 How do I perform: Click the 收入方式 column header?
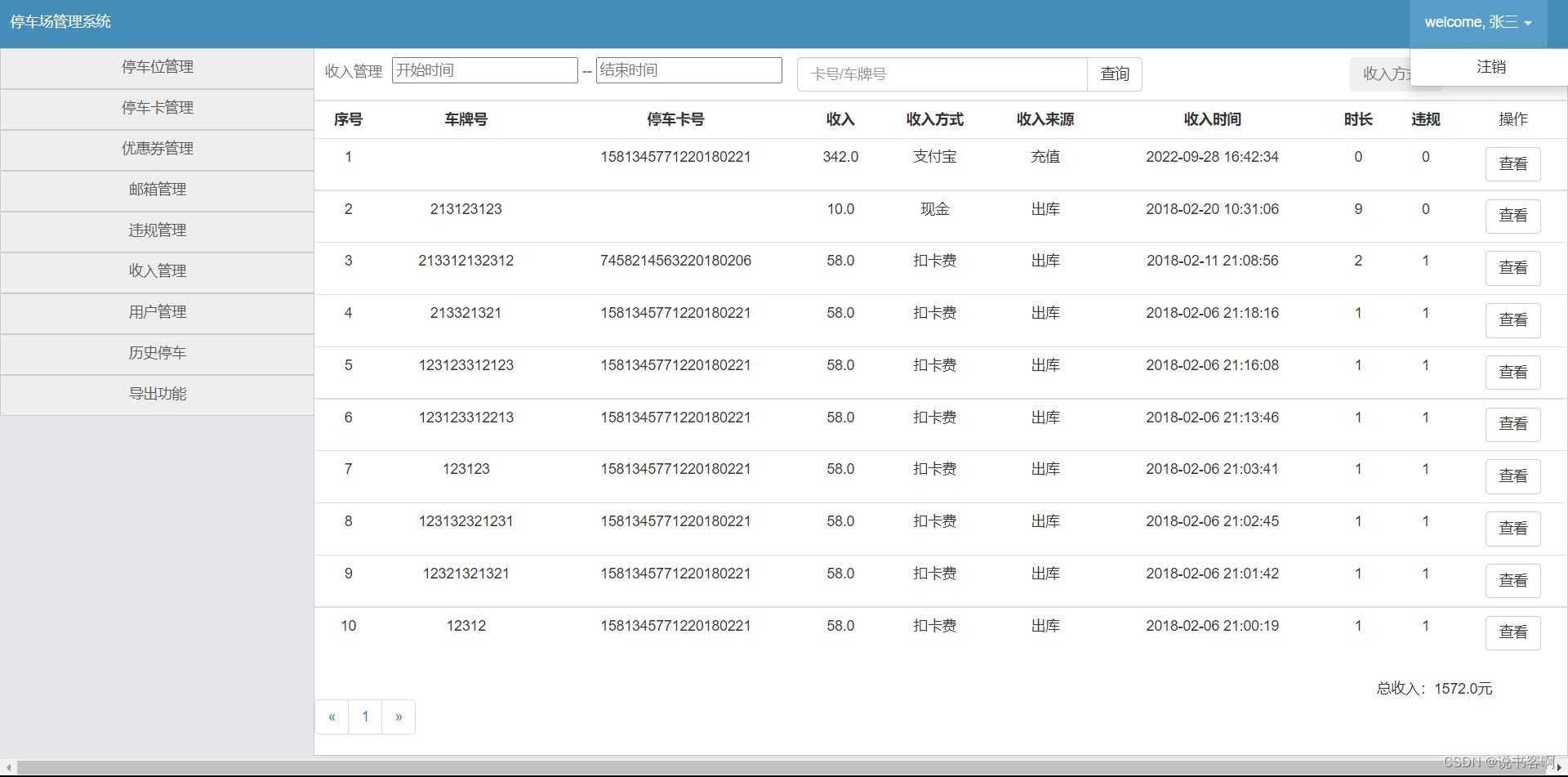pyautogui.click(x=934, y=120)
